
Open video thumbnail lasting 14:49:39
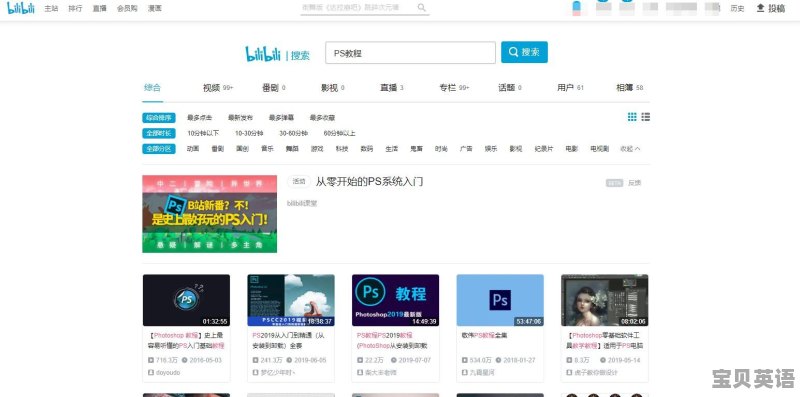(x=395, y=300)
